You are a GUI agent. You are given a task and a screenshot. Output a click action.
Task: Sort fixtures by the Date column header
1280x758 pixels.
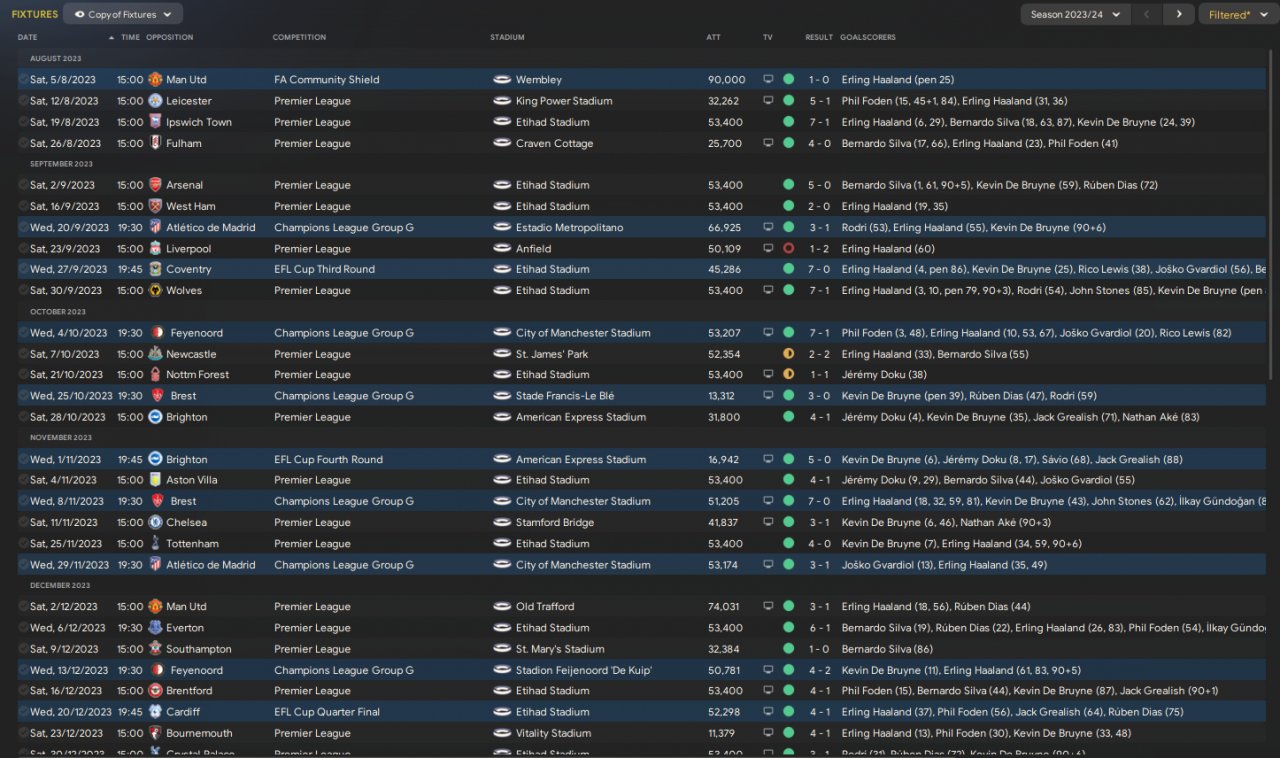28,37
